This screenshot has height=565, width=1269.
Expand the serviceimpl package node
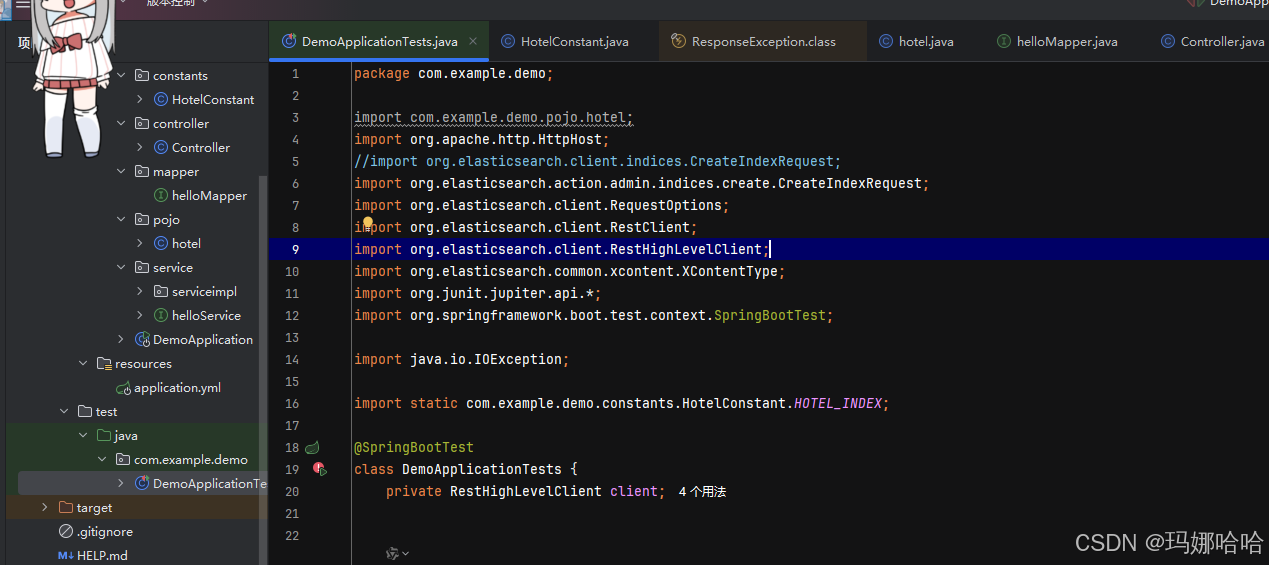click(x=140, y=291)
